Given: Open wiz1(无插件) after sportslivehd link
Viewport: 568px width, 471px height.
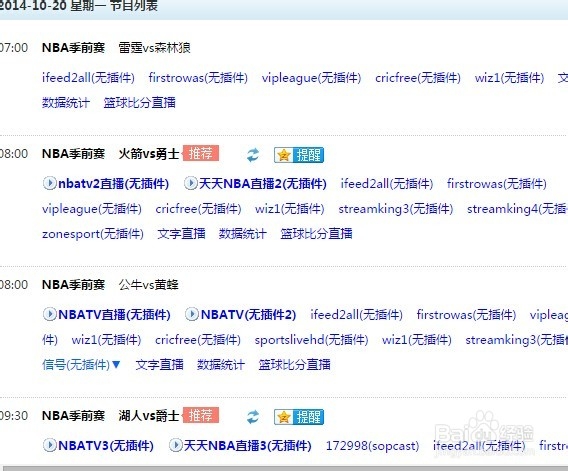Looking at the screenshot, I should tap(417, 339).
